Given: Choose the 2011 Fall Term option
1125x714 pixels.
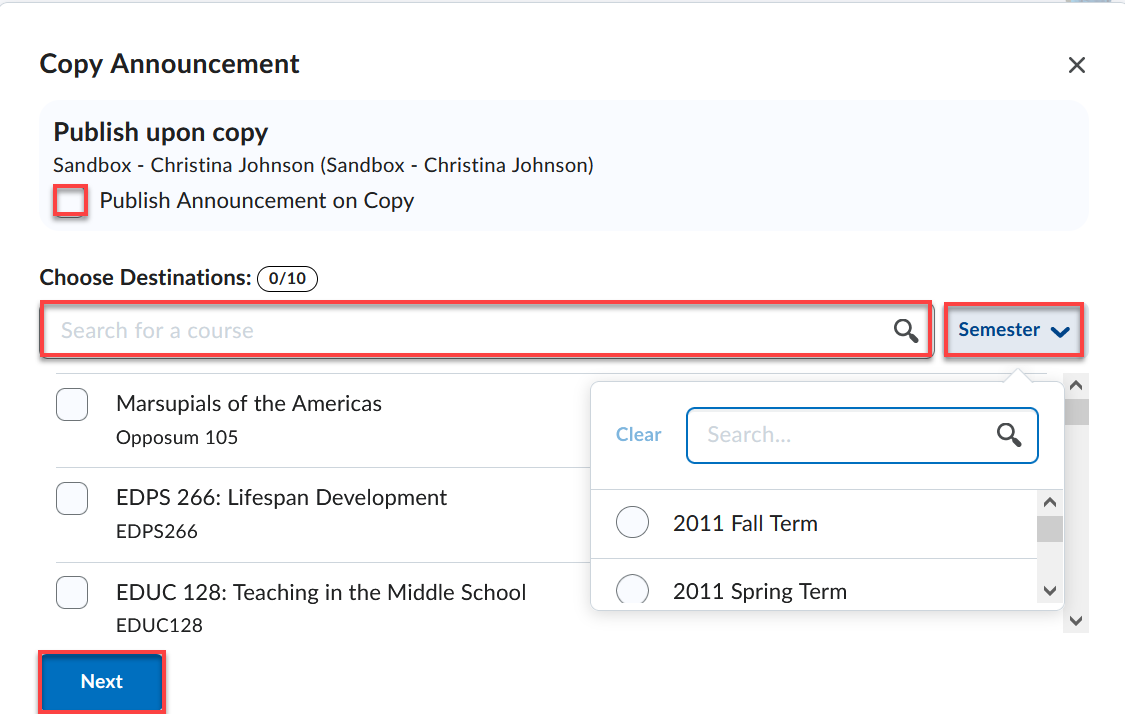Looking at the screenshot, I should [x=633, y=523].
